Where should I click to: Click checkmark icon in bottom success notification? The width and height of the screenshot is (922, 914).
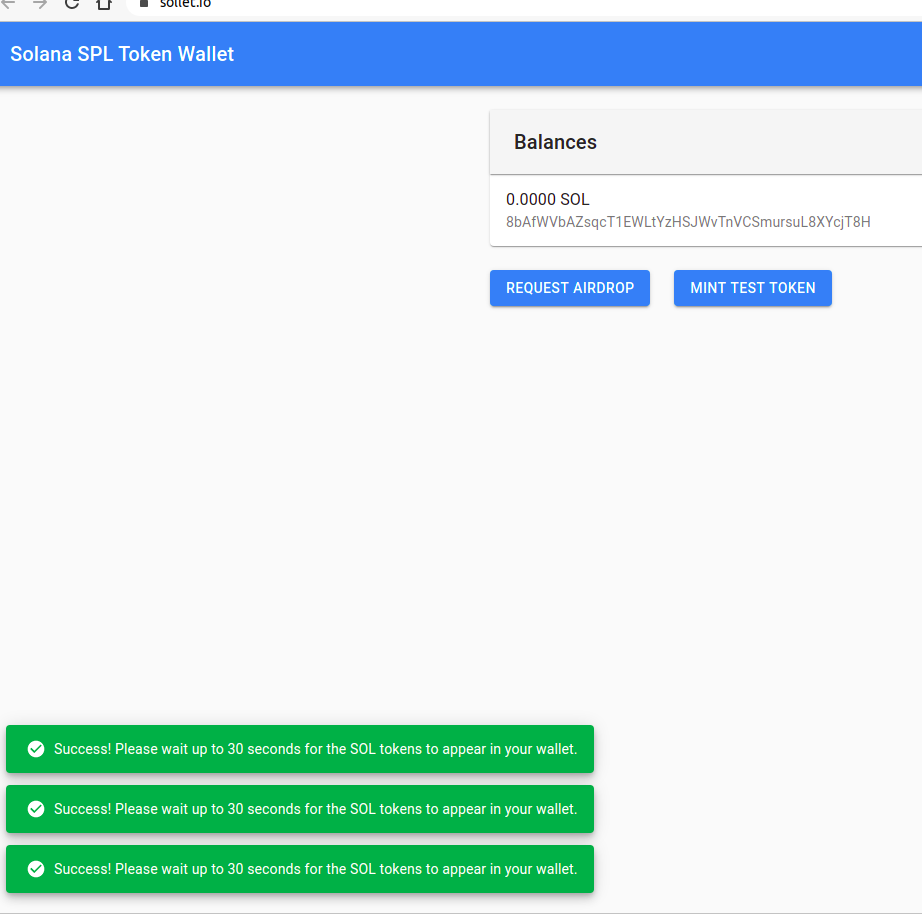coord(36,869)
